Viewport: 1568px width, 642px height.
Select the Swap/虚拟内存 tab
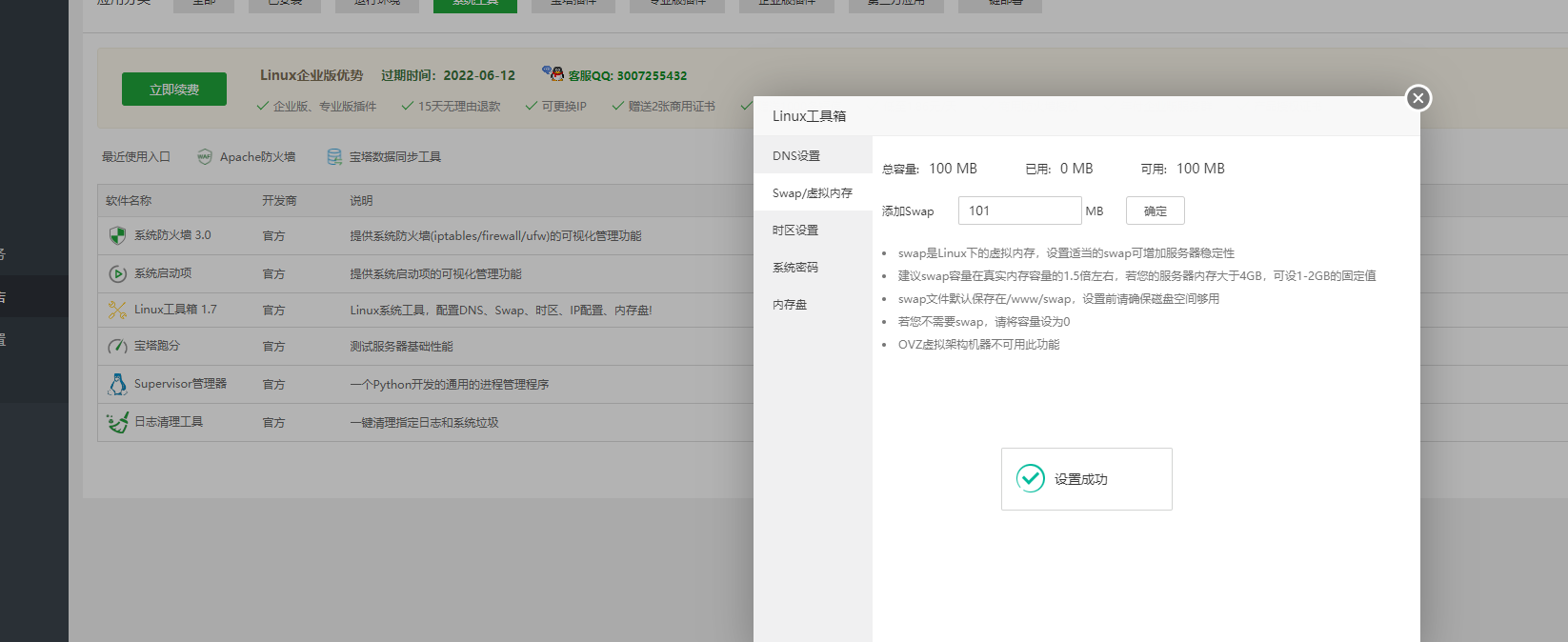813,192
